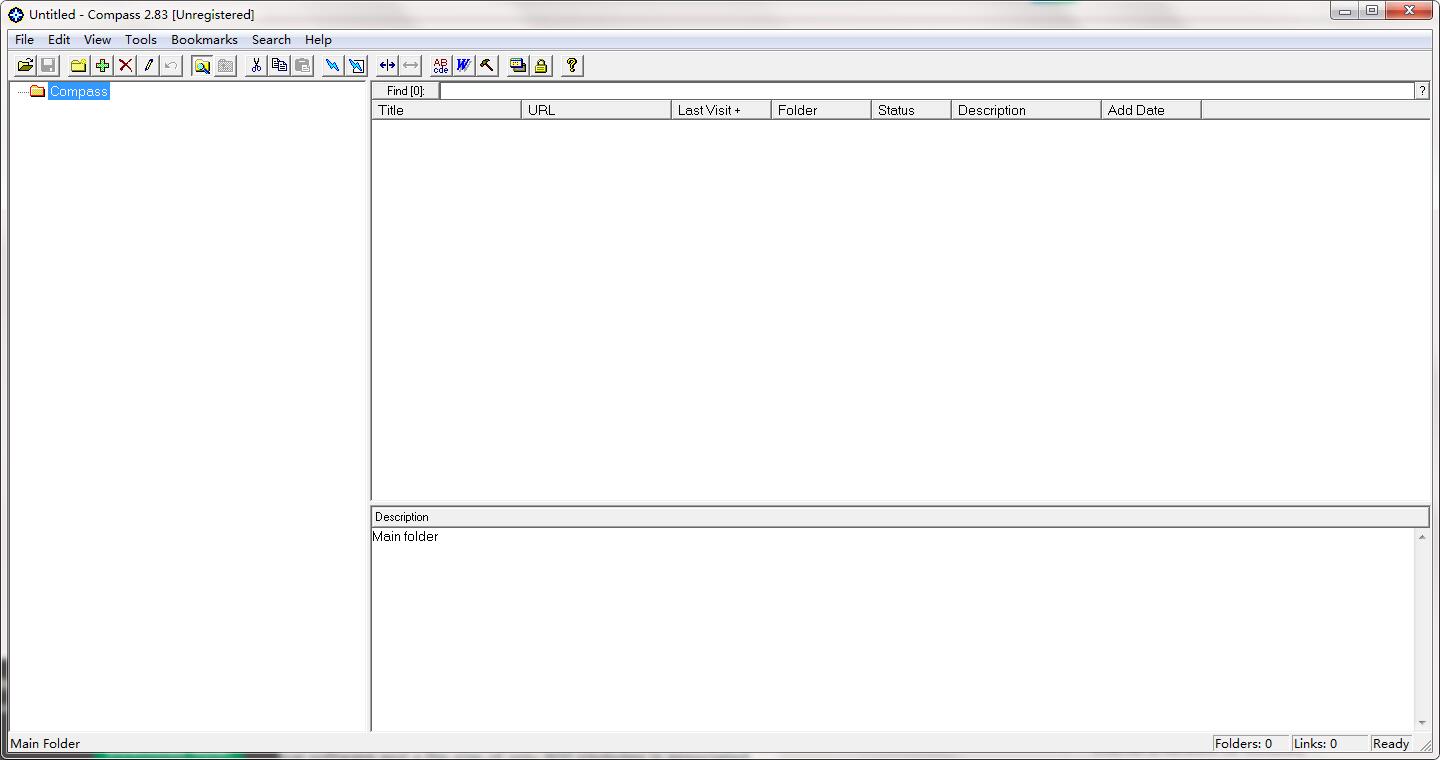Screen dimensions: 1440x760
Task: Click the undo arrow icon
Action: pyautogui.click(x=171, y=66)
